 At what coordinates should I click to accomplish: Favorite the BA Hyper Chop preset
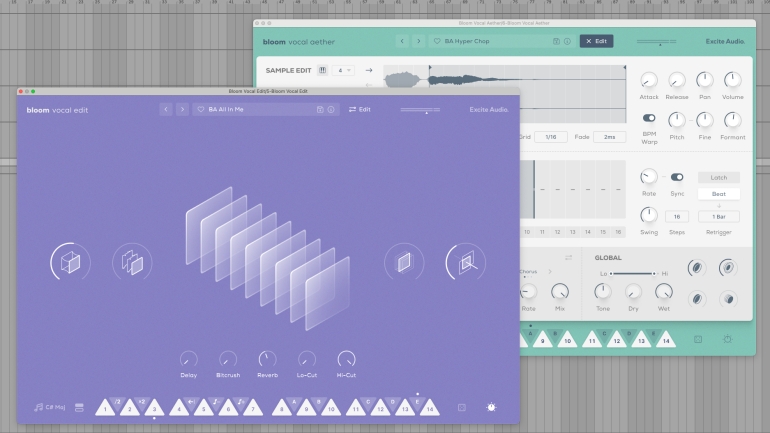[437, 41]
